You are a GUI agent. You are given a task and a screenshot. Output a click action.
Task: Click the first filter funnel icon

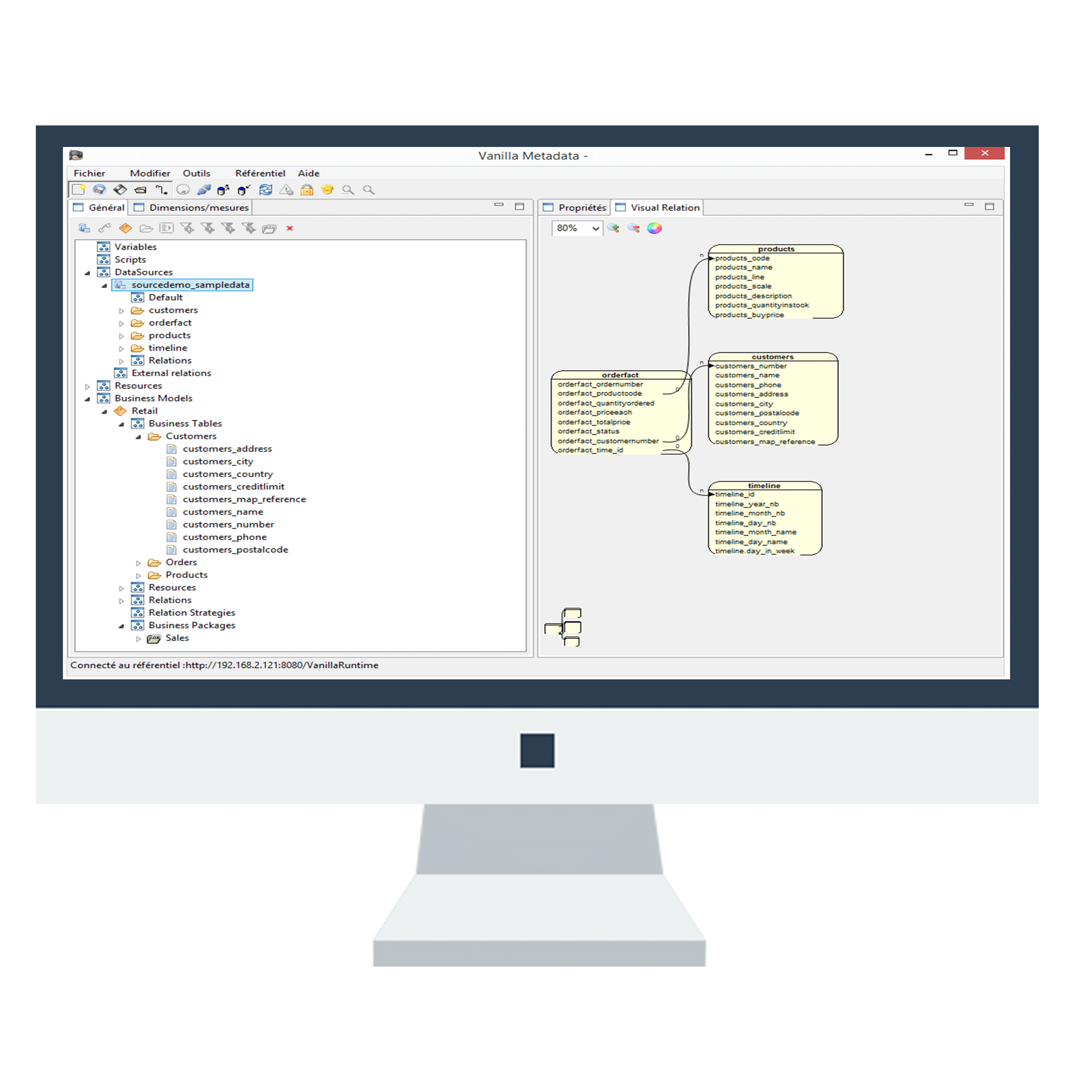tap(187, 228)
